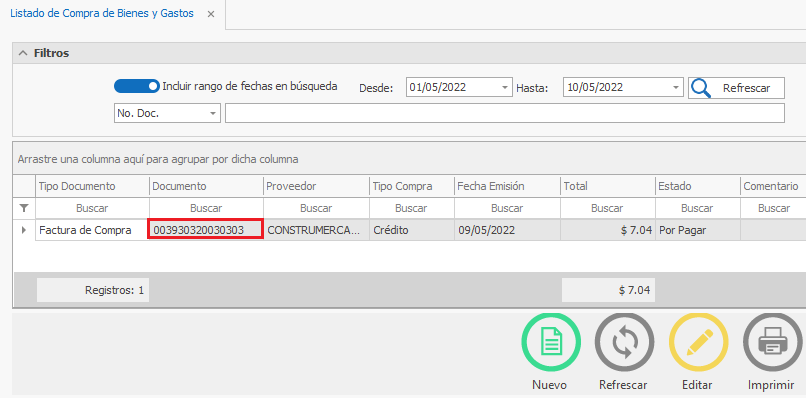Viewport: 806px width, 398px height.
Task: Select the Por Pagar status cell
Action: pos(698,230)
